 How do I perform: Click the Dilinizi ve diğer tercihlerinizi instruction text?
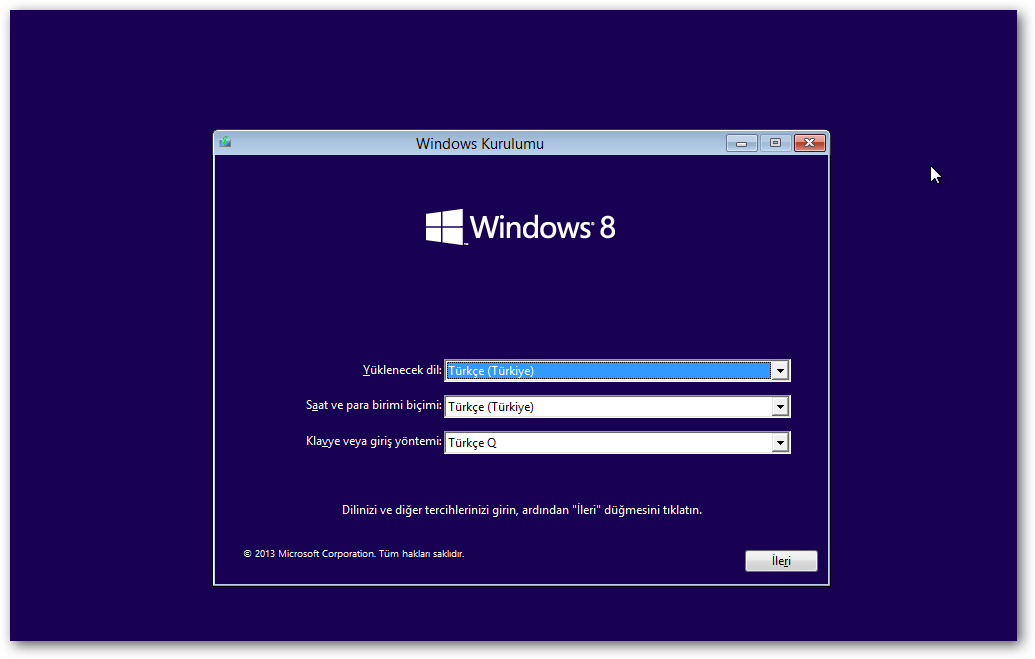[x=521, y=510]
